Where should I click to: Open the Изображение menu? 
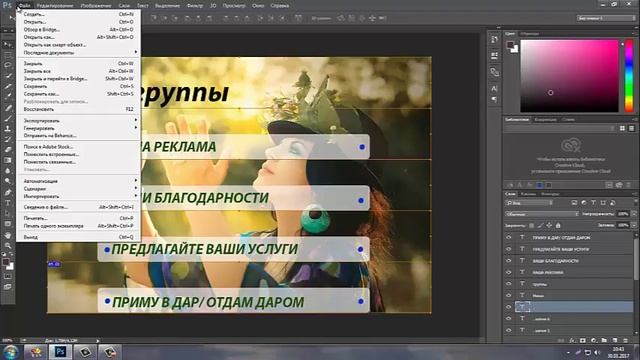[x=96, y=6]
